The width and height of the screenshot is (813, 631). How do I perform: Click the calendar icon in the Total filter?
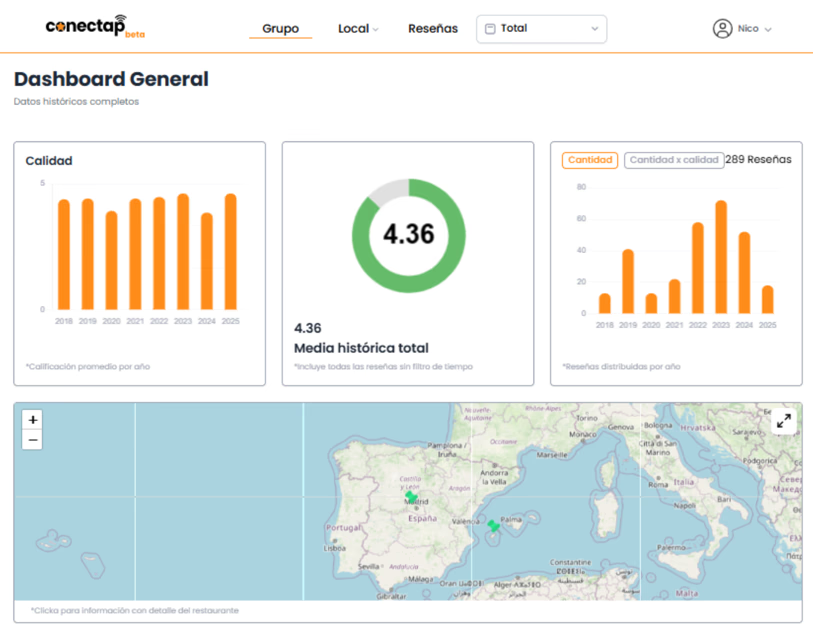point(492,28)
